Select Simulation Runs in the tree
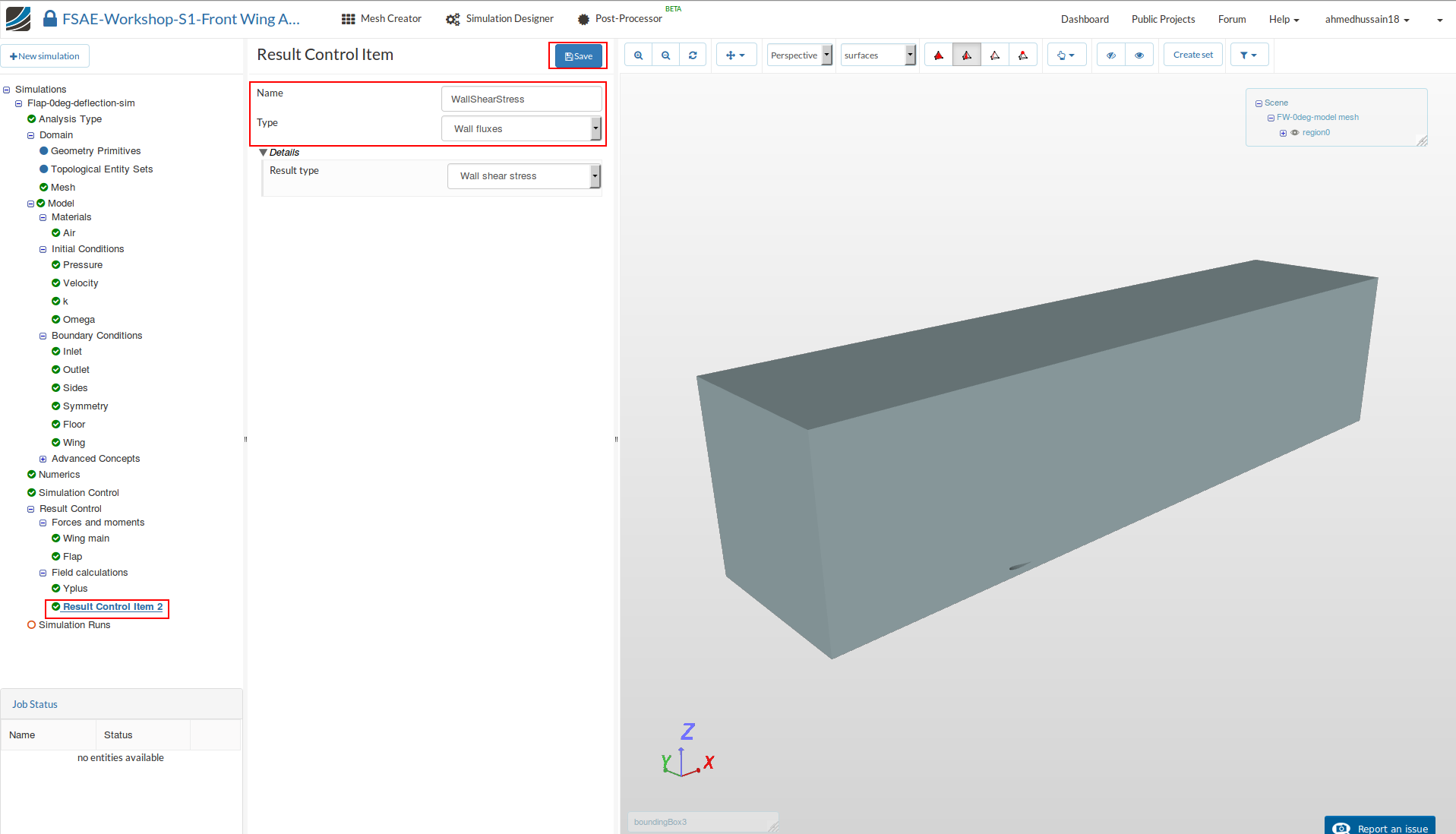The width and height of the screenshot is (1456, 834). tap(74, 625)
